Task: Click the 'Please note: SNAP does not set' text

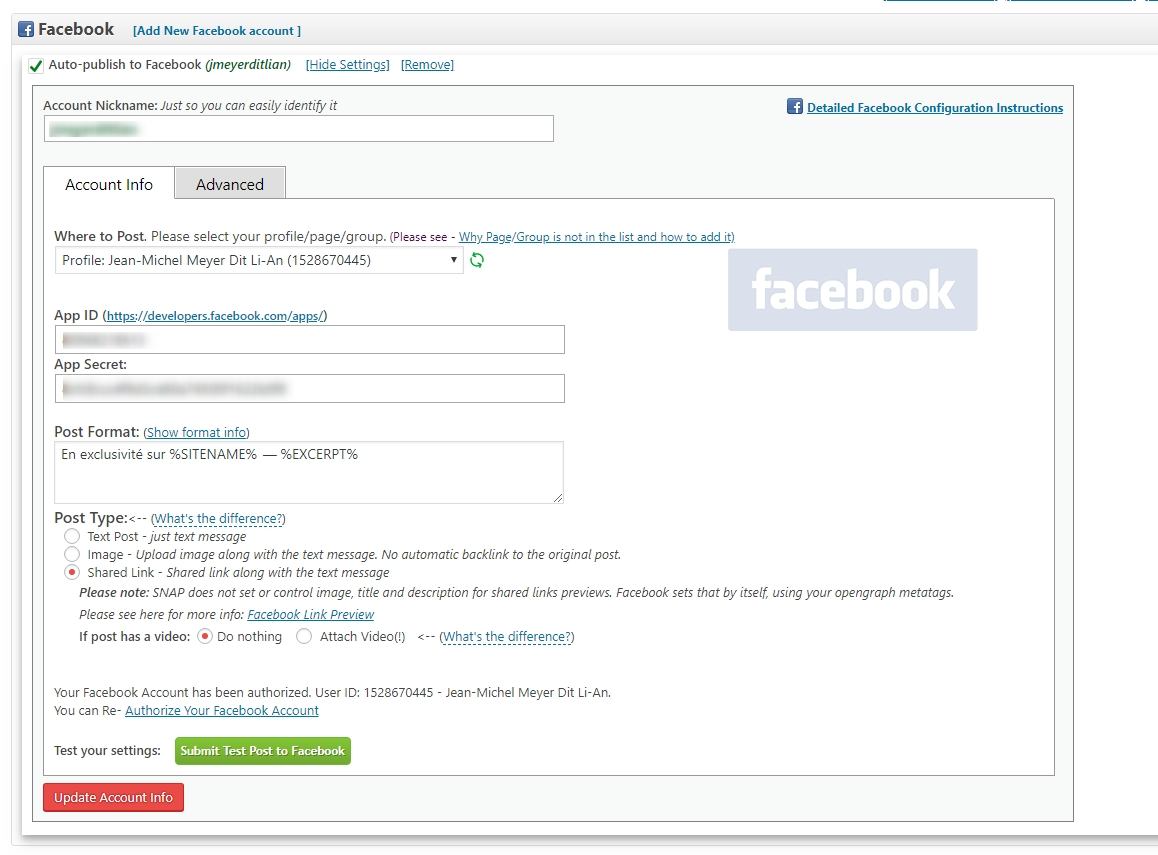Action: (516, 593)
